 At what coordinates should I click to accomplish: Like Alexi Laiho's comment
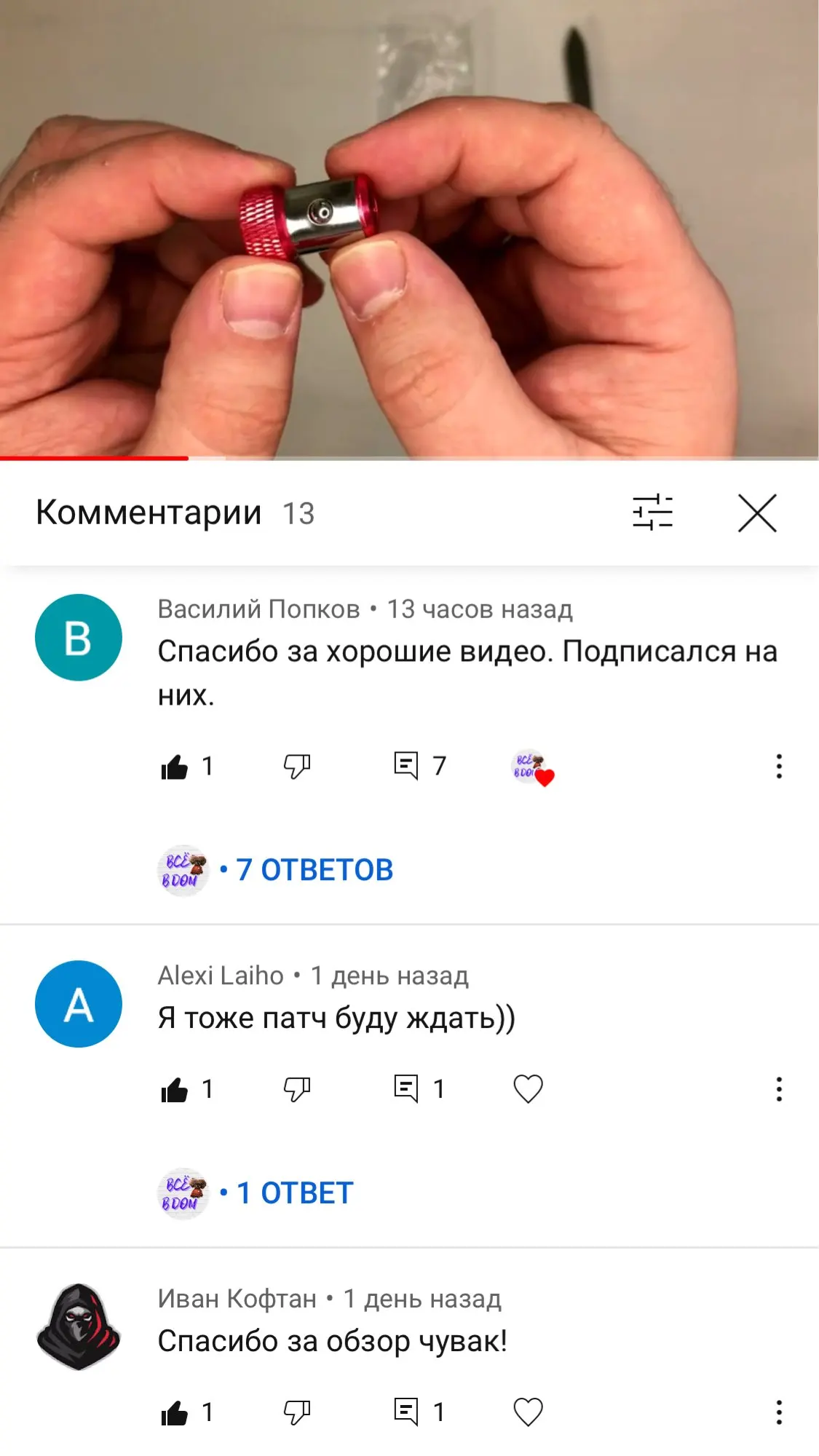click(175, 1090)
